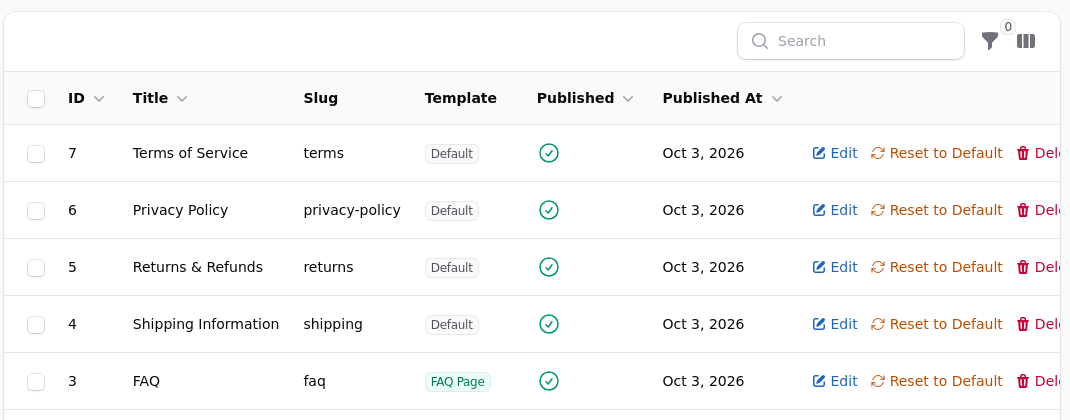
Task: Toggle table columns visibility icon
Action: pos(1026,41)
